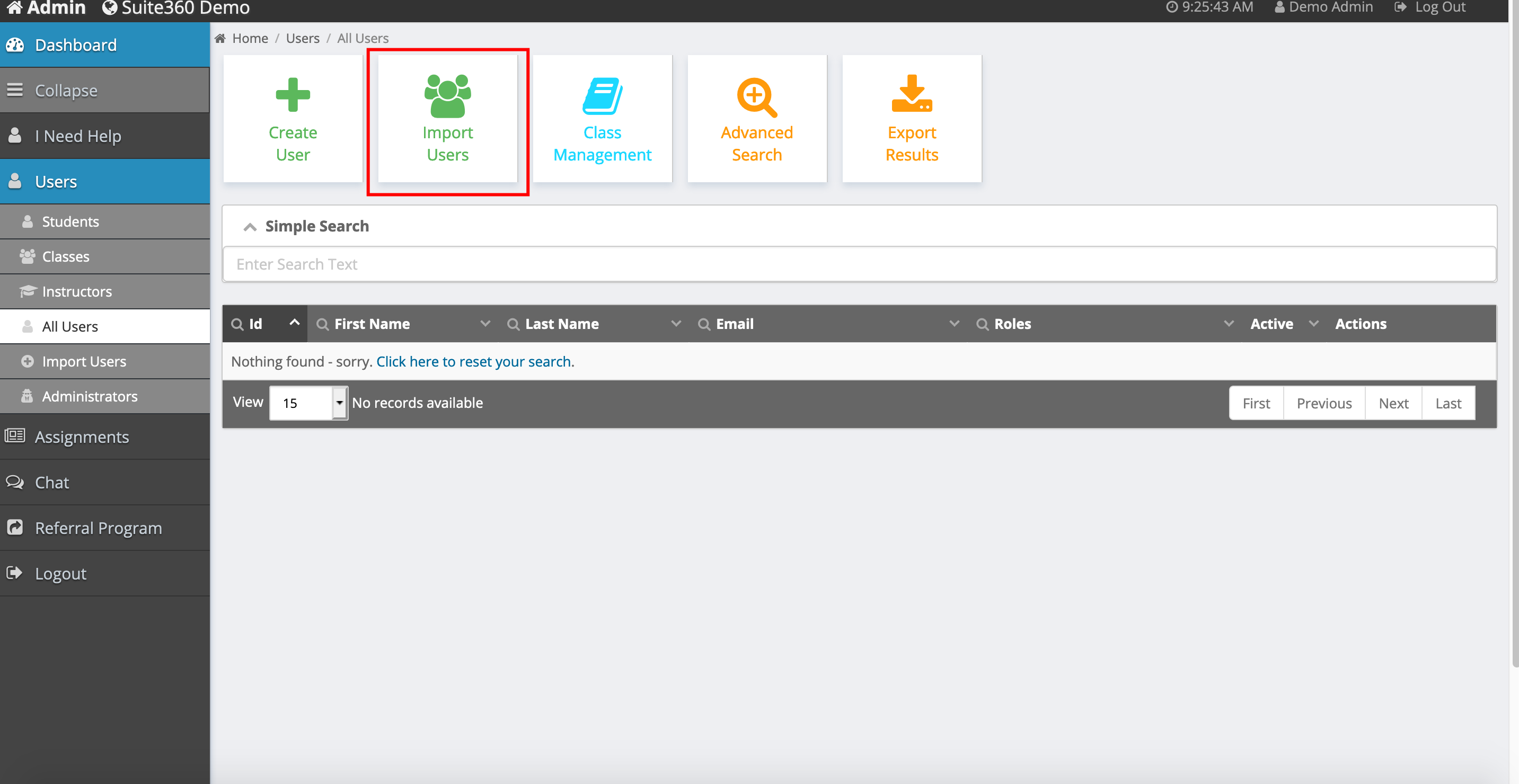Open Administrators in the sidebar menu

click(90, 397)
